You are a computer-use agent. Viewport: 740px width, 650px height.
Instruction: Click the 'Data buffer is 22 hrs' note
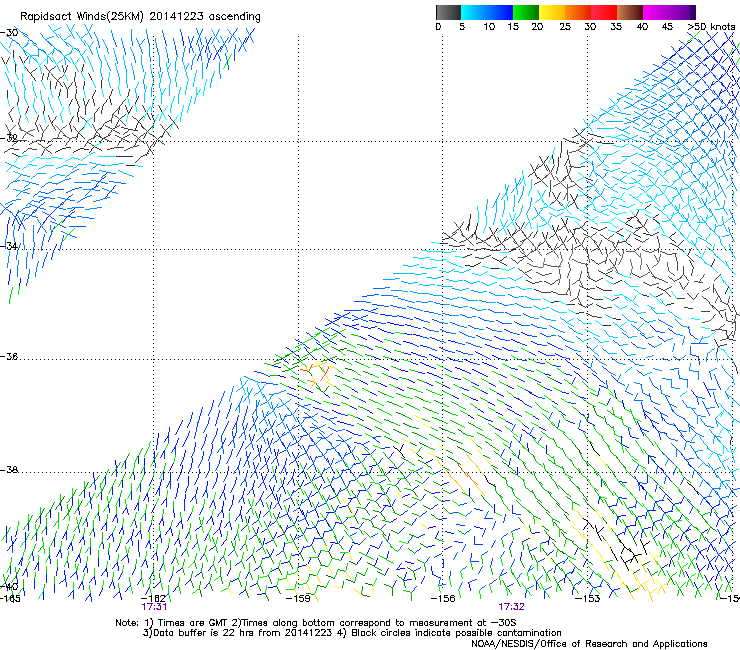[x=352, y=633]
